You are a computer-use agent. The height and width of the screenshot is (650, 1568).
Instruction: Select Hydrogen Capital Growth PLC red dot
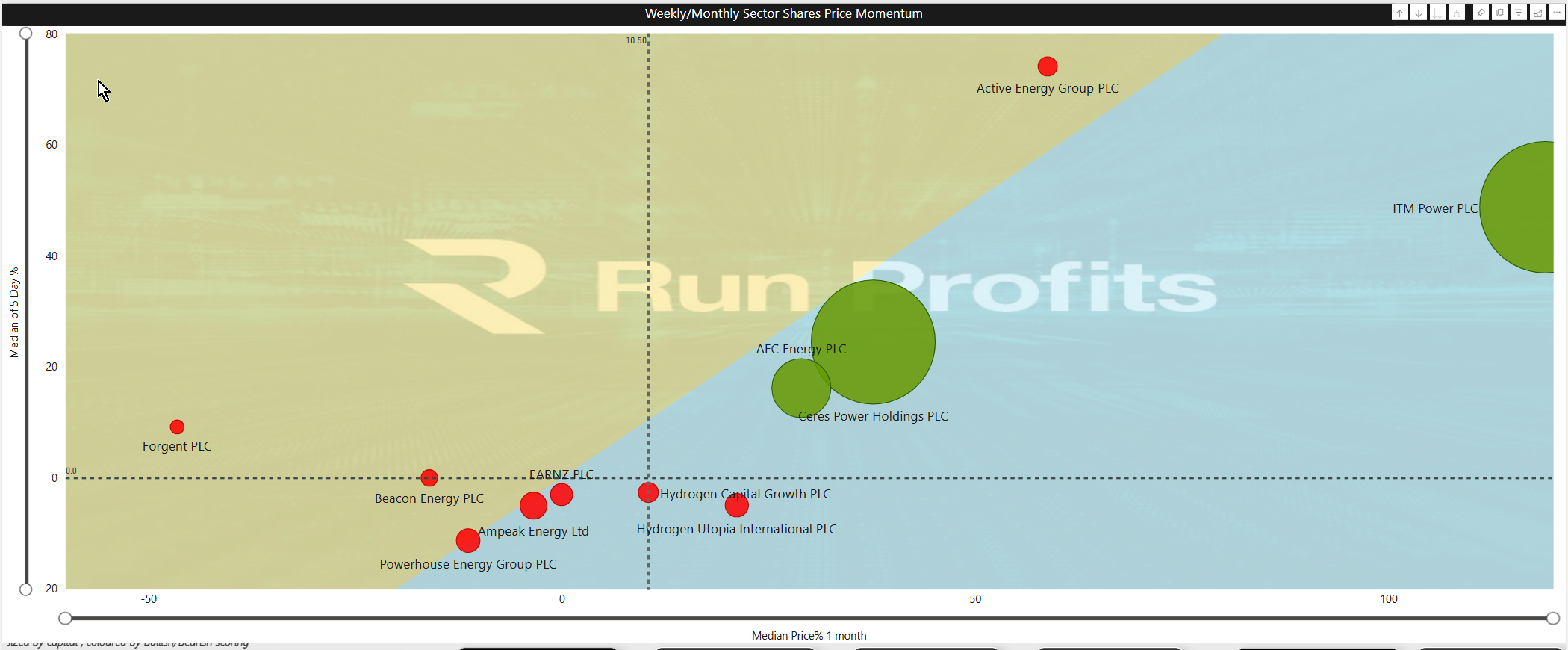[648, 492]
